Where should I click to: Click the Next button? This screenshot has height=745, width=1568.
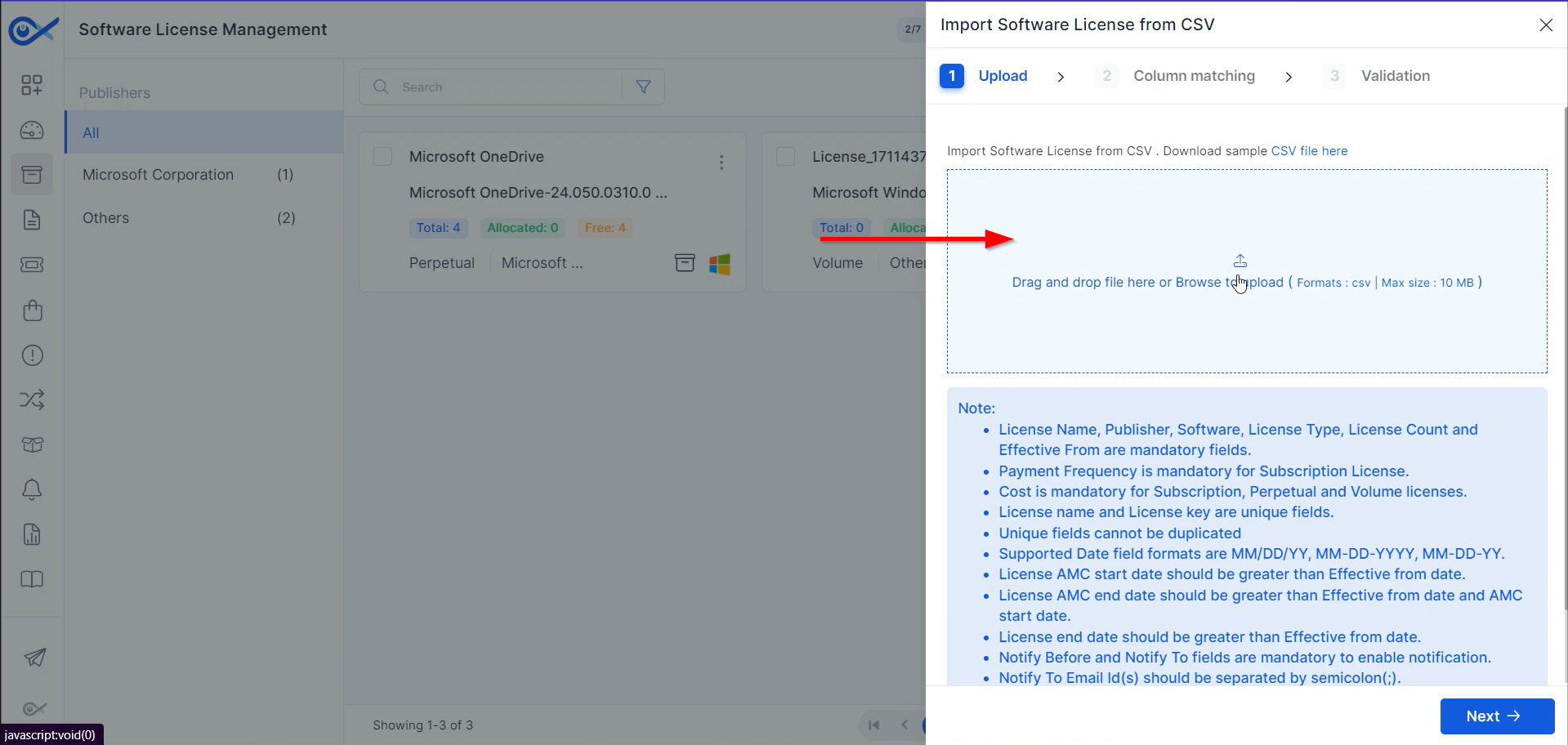point(1496,716)
